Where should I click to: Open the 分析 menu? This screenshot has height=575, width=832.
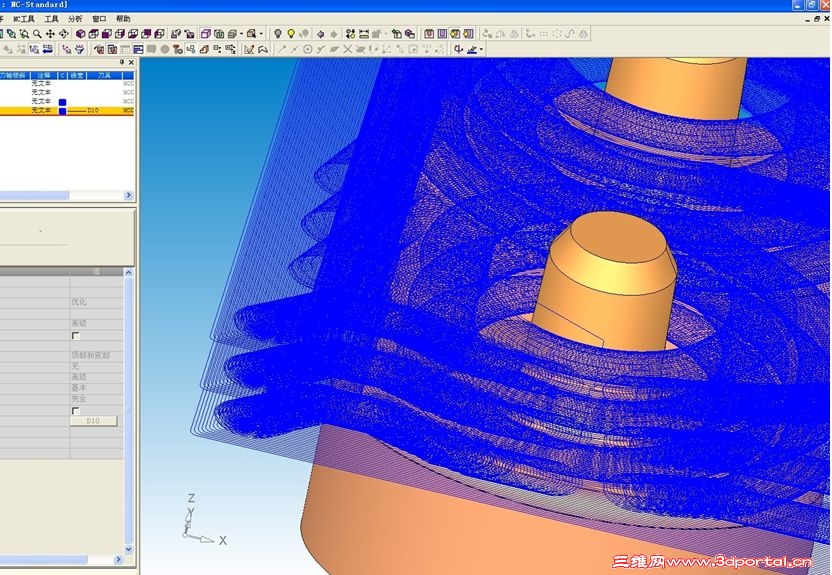(75, 19)
